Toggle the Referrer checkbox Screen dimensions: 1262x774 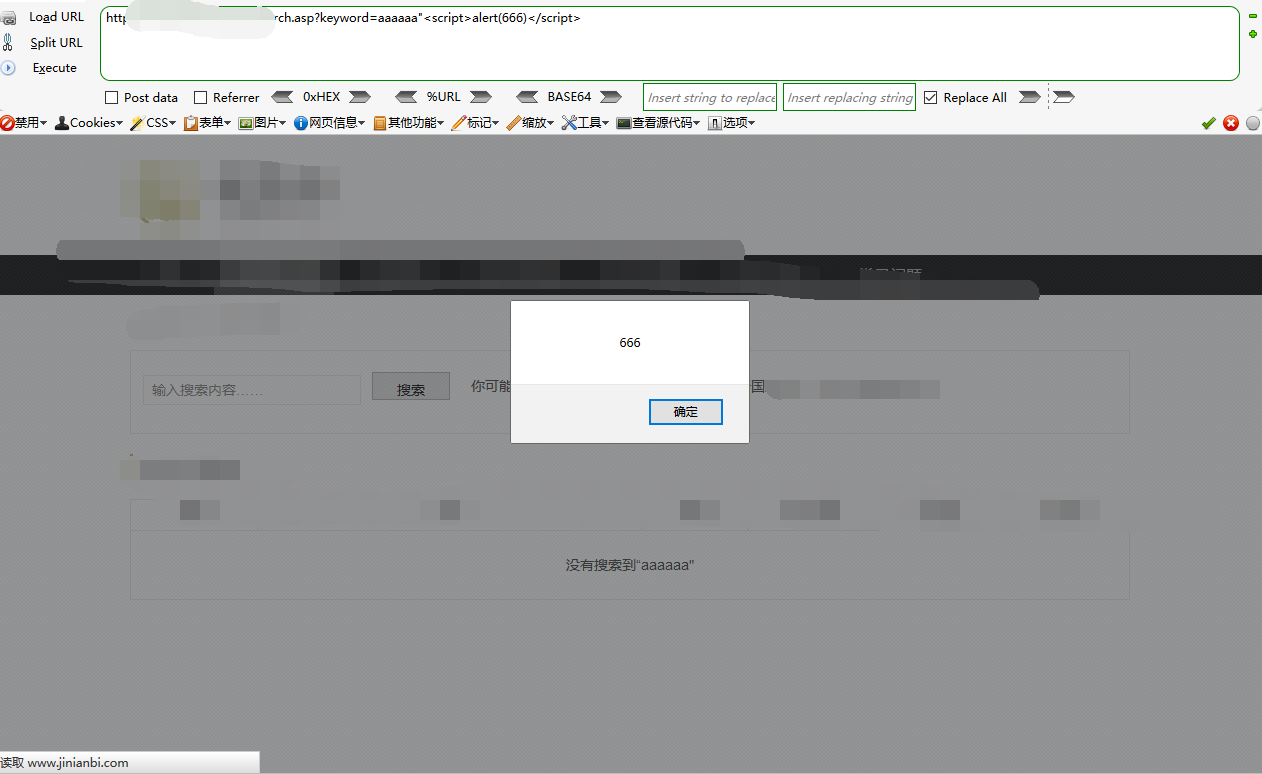click(x=200, y=98)
